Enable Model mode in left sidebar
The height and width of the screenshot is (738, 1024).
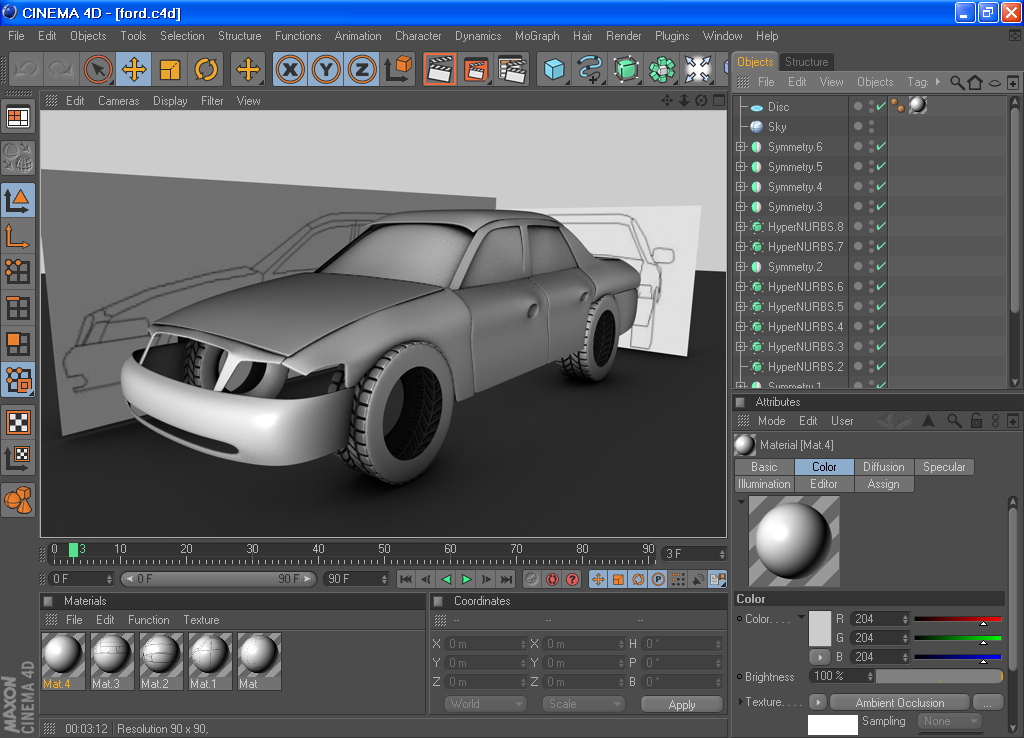click(18, 201)
